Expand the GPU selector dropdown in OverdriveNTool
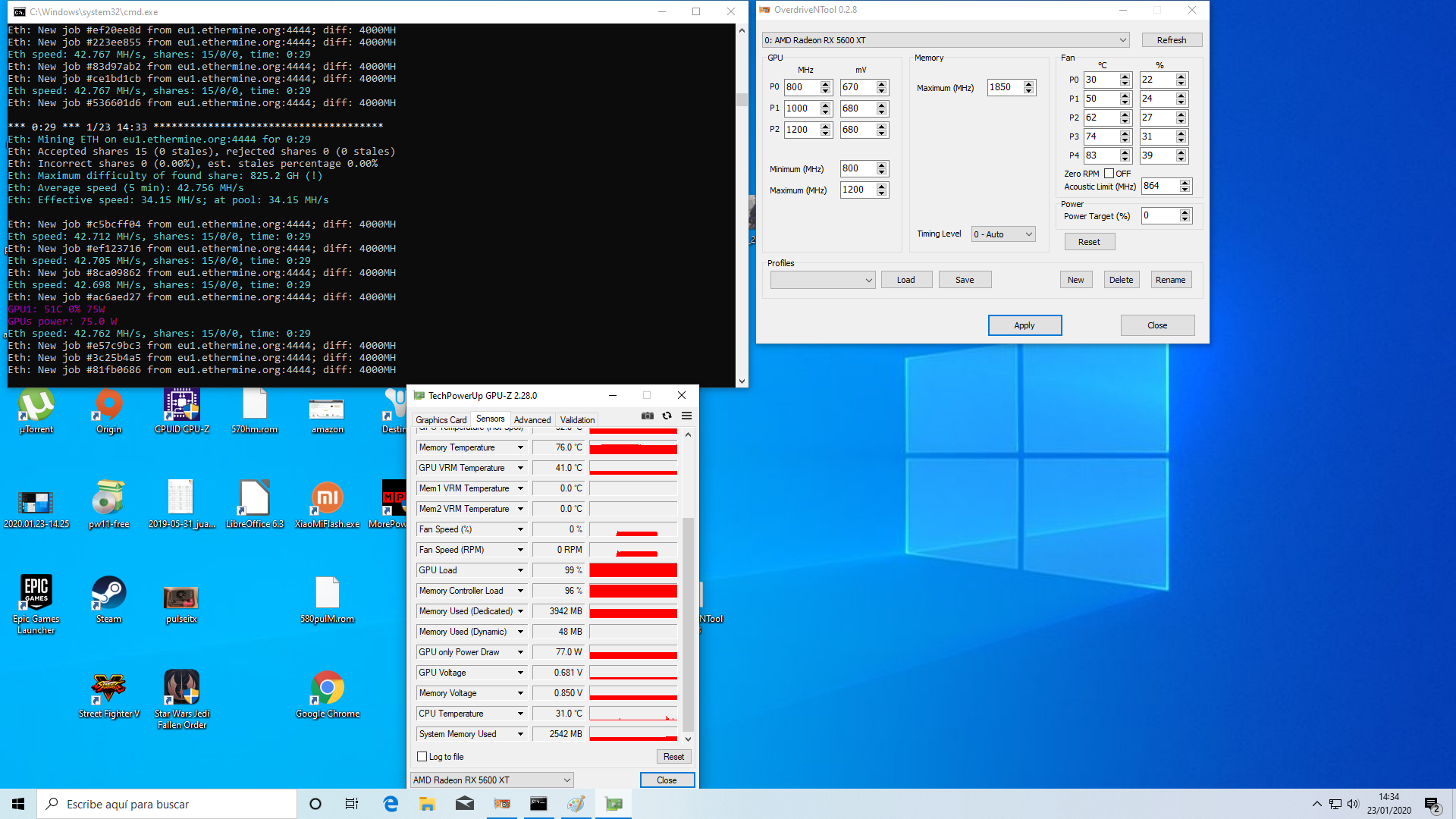 click(946, 40)
